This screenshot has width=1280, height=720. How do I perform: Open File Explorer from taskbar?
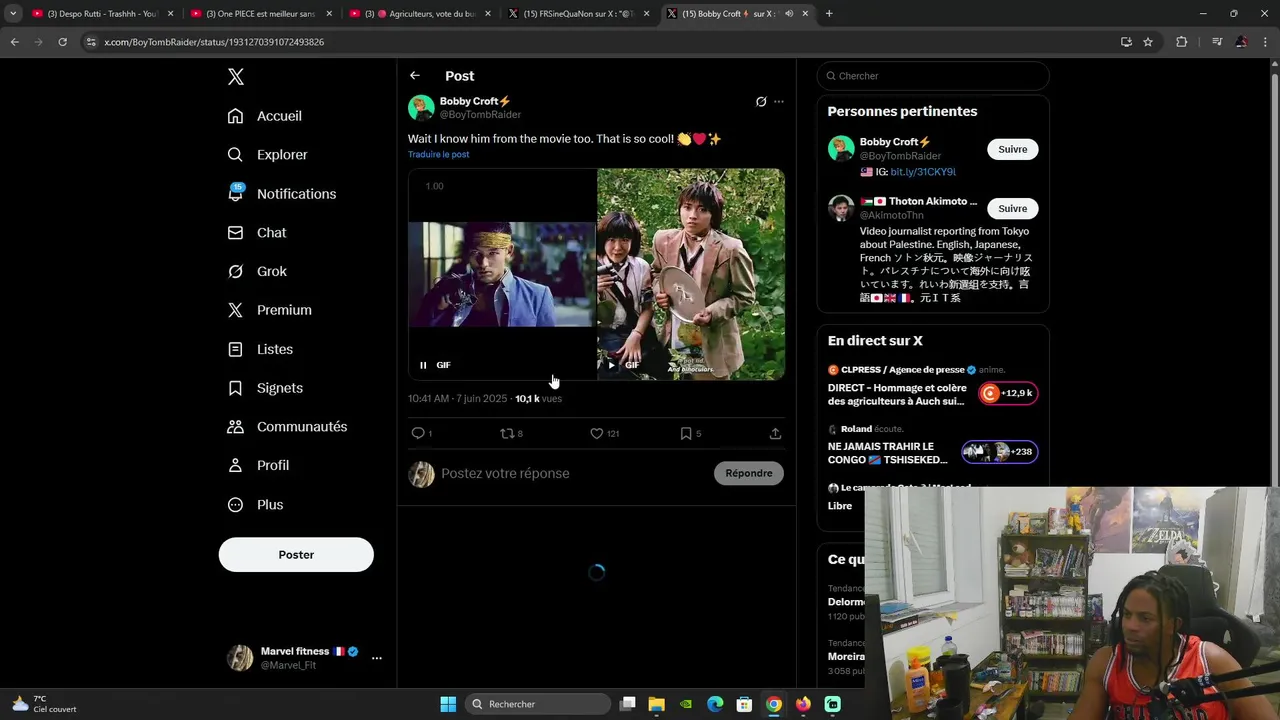tap(657, 704)
